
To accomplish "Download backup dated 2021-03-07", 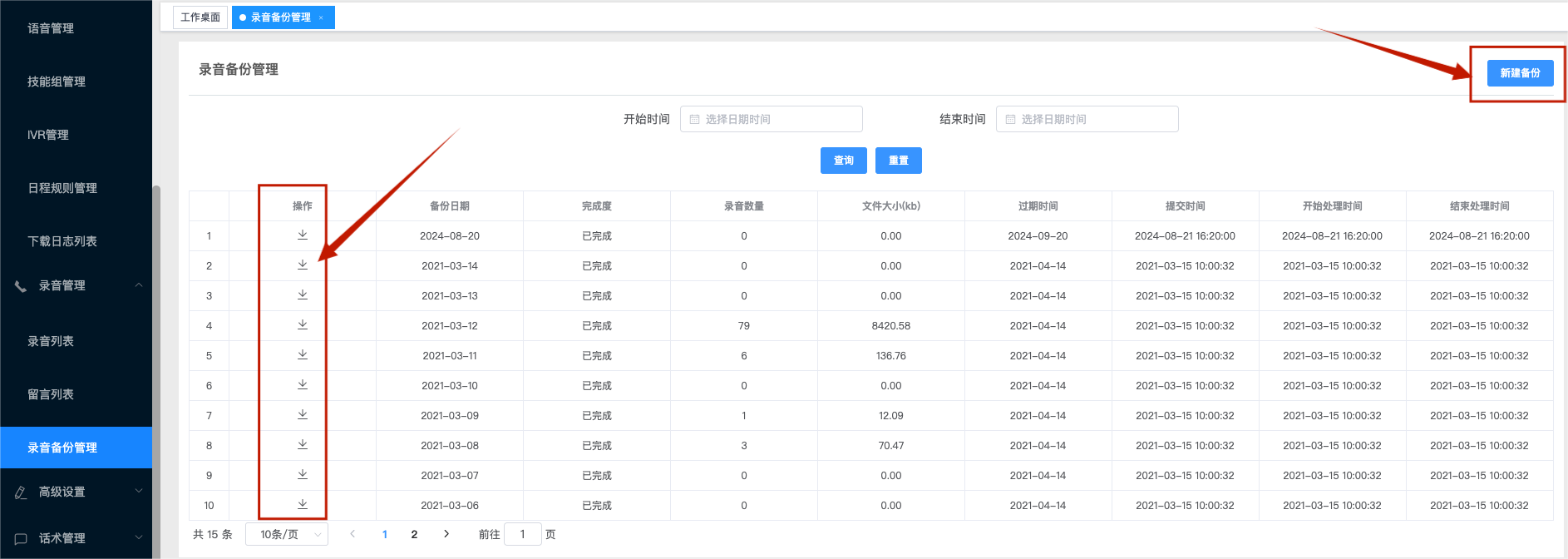I will pos(303,475).
